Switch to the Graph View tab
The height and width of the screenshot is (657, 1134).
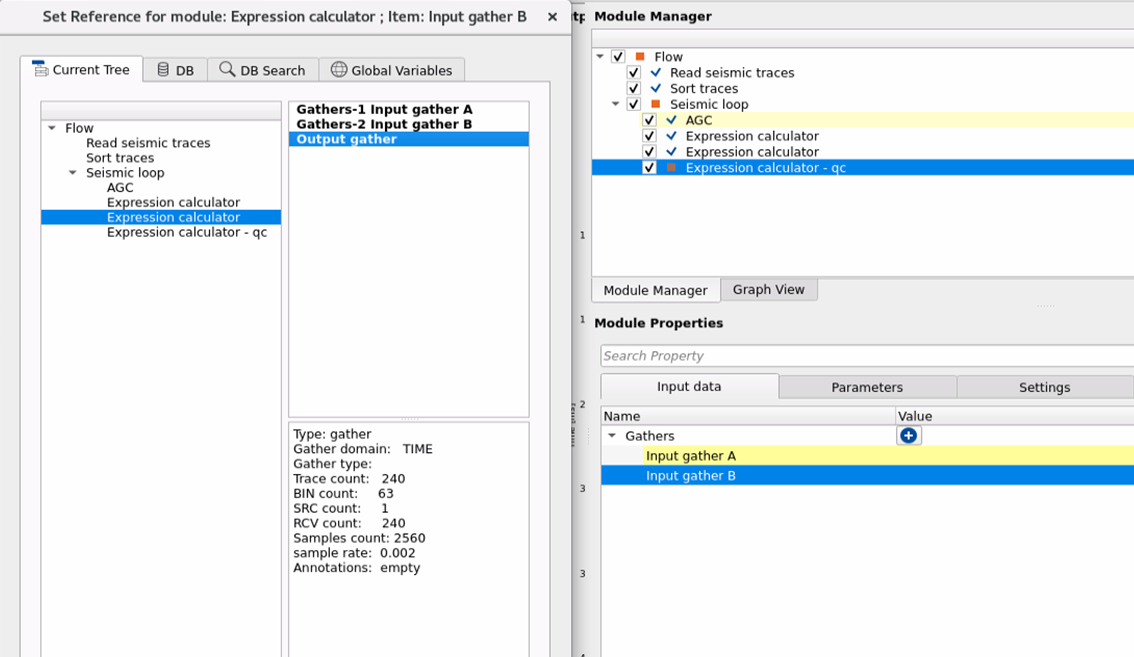(x=768, y=289)
